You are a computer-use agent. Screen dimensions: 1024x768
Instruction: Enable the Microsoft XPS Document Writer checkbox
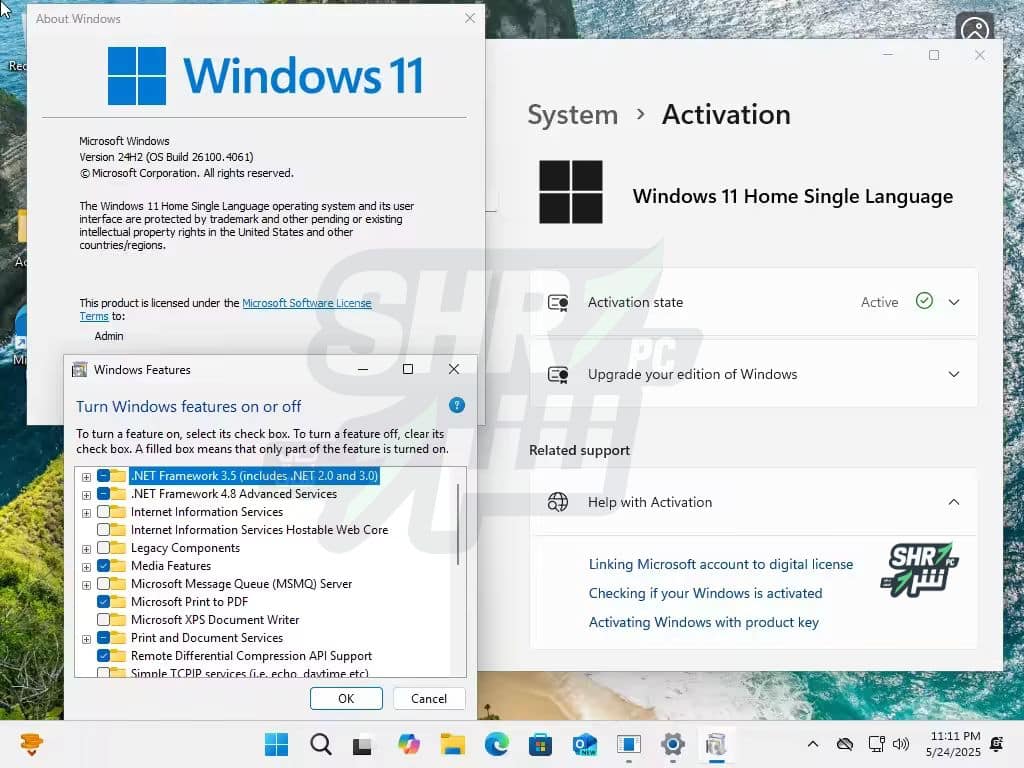pos(104,620)
